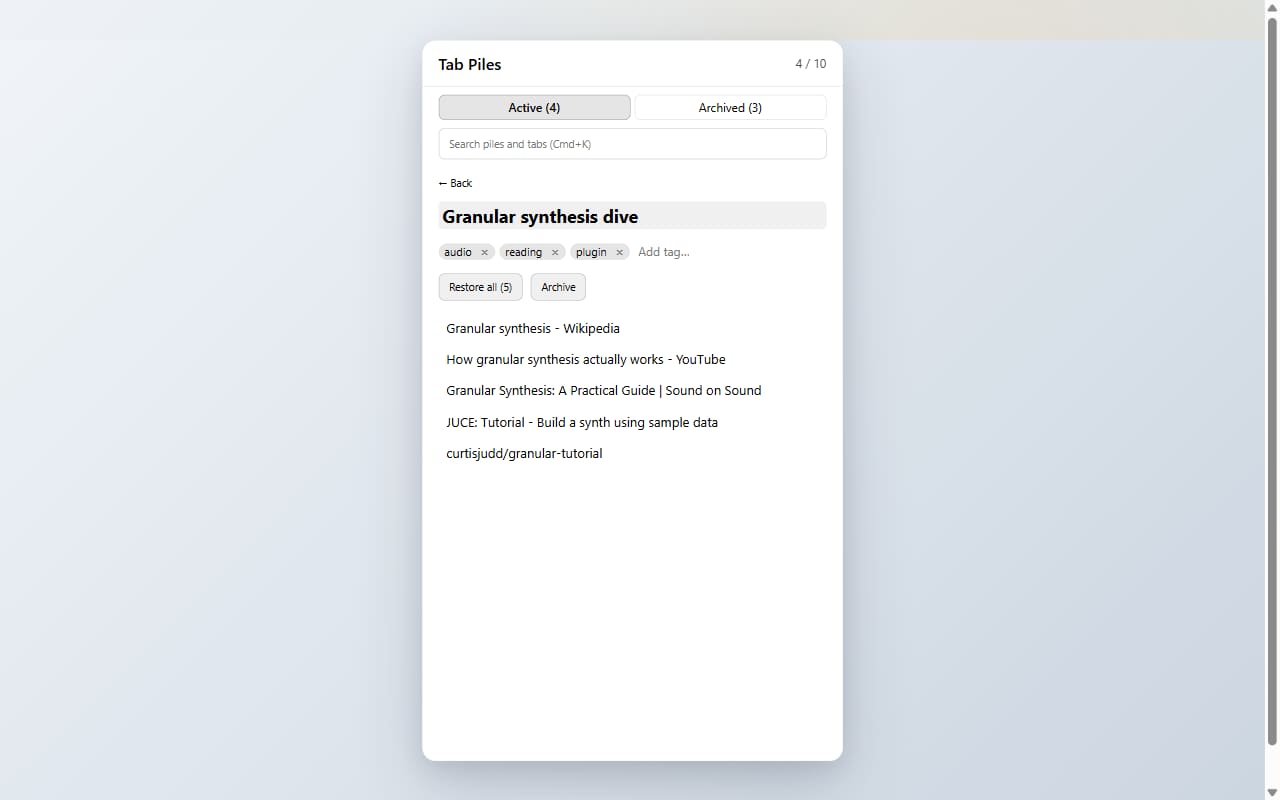The image size is (1280, 800).
Task: Click Restore all (5) button
Action: point(480,287)
